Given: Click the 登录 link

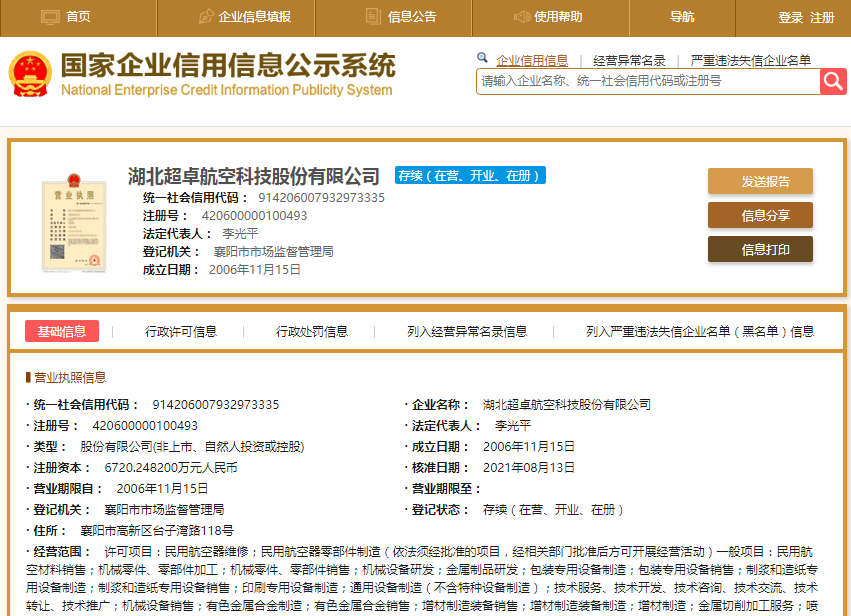Looking at the screenshot, I should pos(791,18).
